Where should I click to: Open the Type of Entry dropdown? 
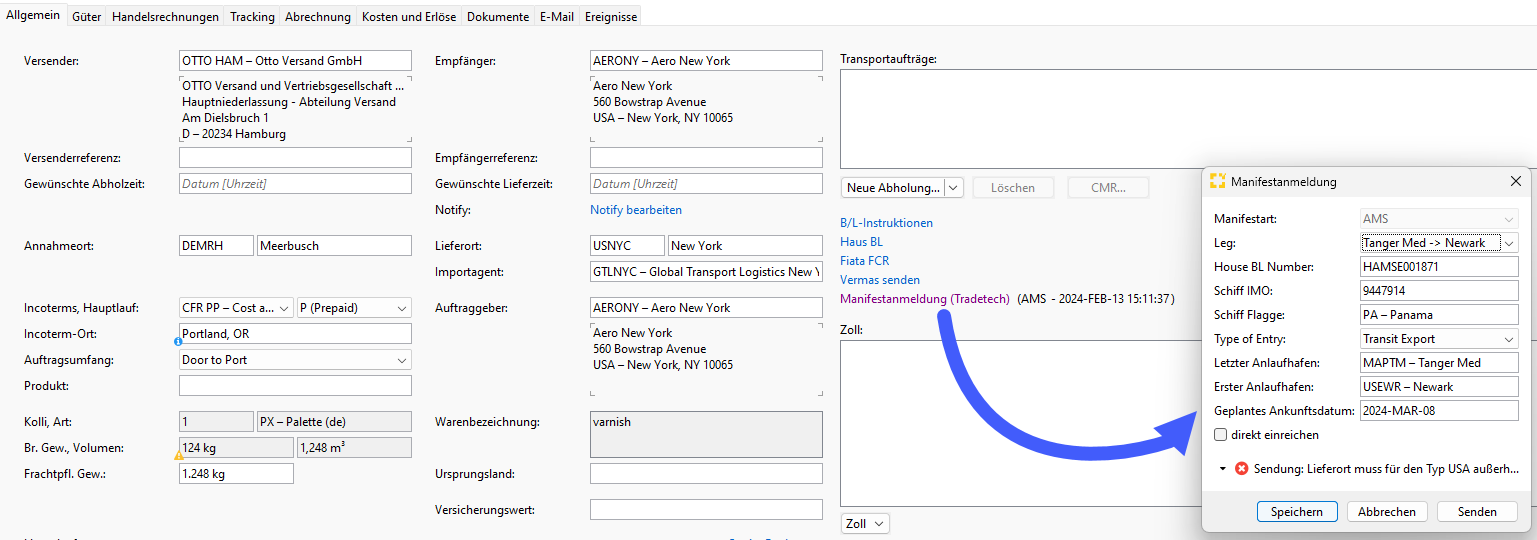1508,339
